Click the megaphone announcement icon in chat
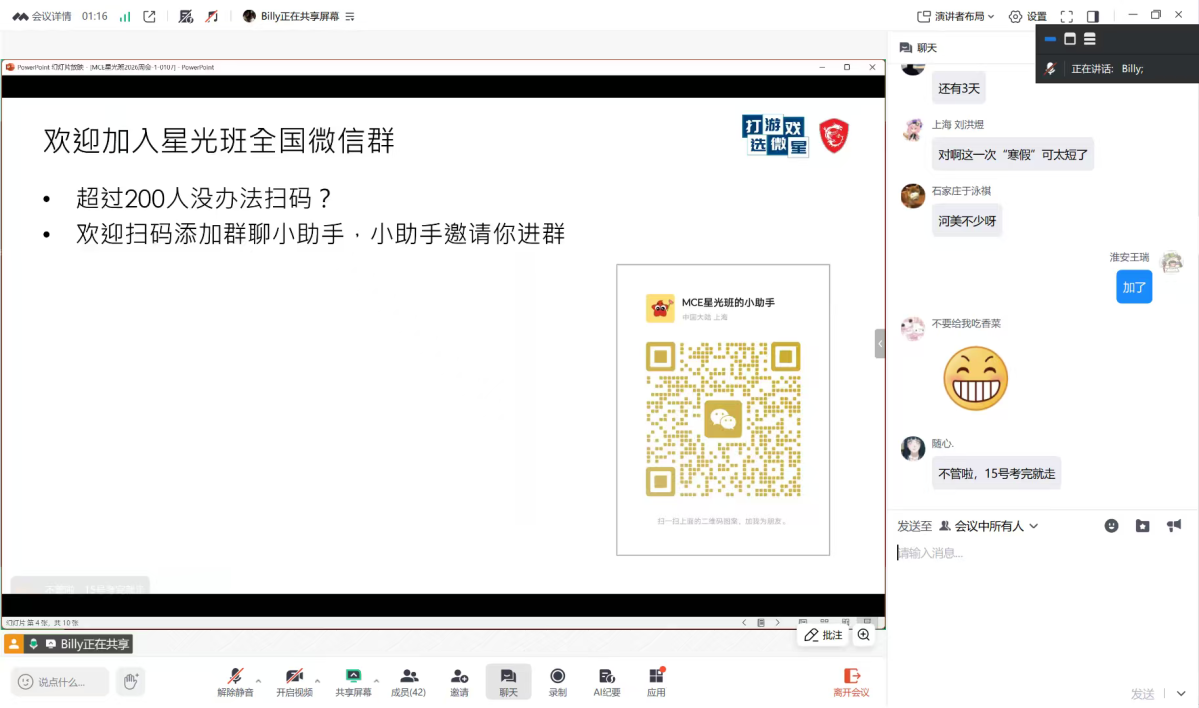This screenshot has width=1199, height=708. (1173, 525)
